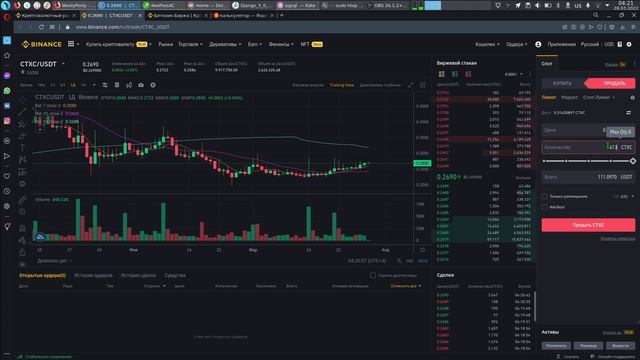Open chart technical indicators icon
Image resolution: width=640 pixels, height=360 pixels.
129,85
